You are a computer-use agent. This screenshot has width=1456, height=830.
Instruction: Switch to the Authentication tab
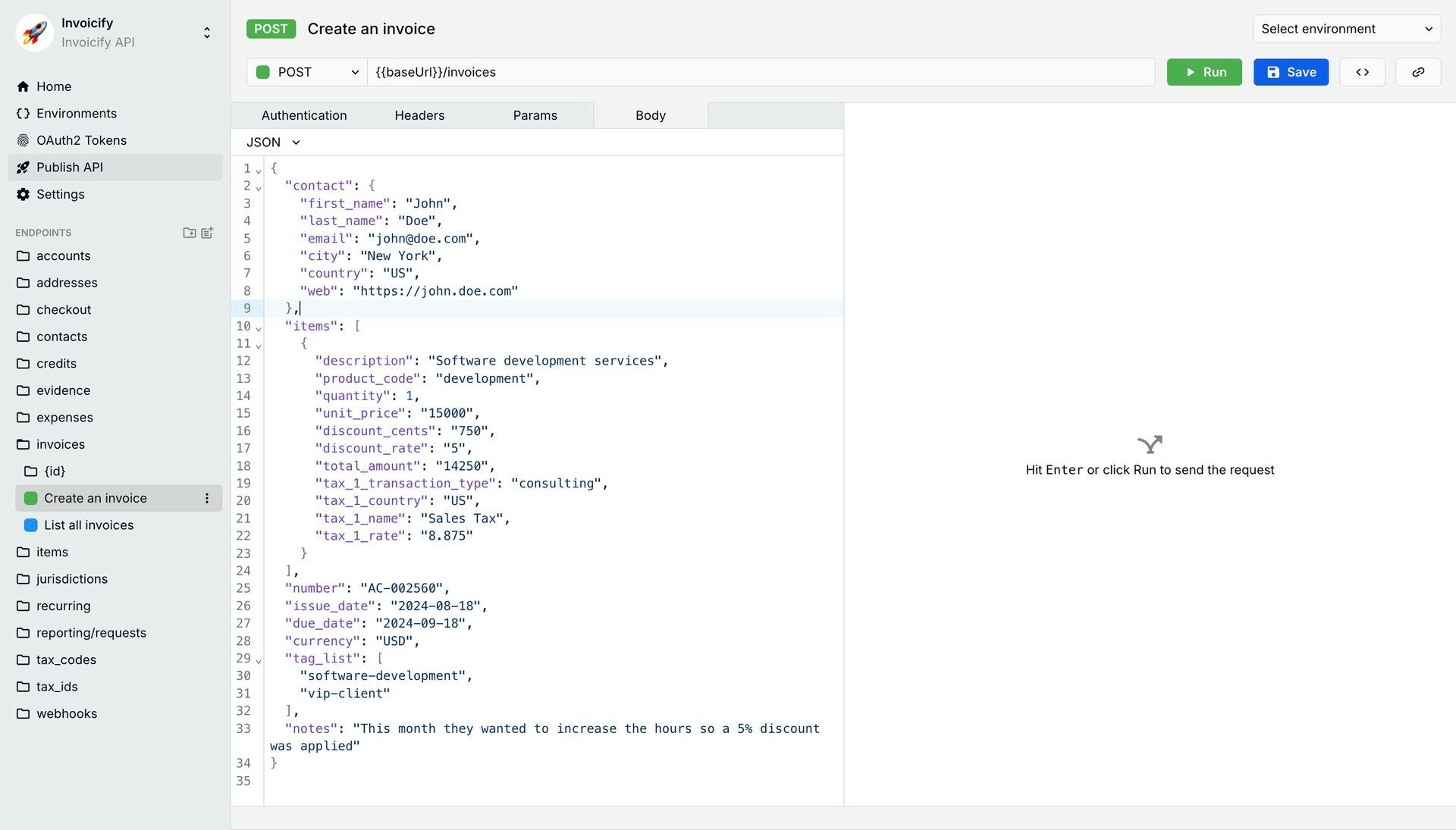tap(304, 115)
